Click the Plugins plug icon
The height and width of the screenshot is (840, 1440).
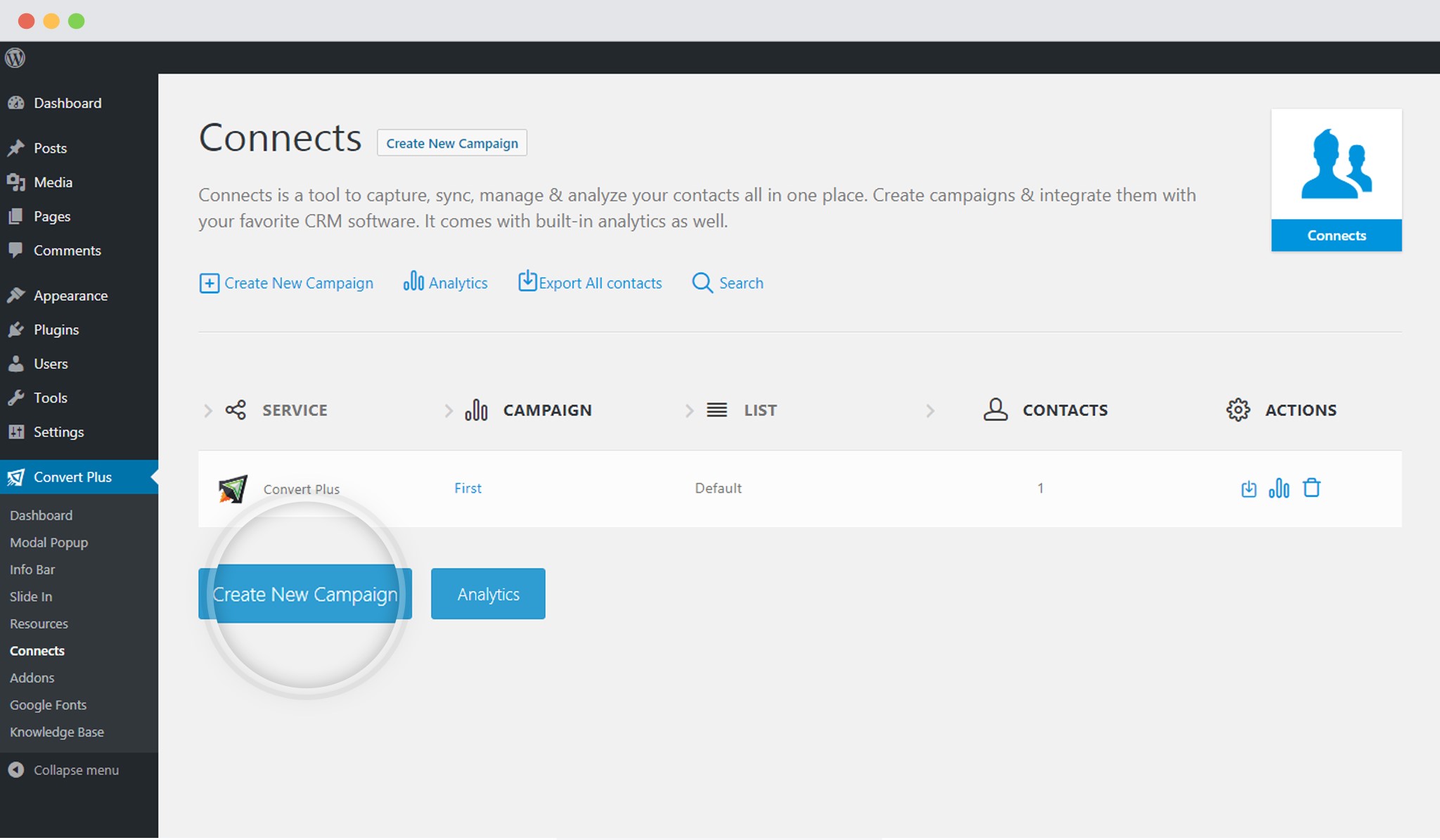(16, 330)
